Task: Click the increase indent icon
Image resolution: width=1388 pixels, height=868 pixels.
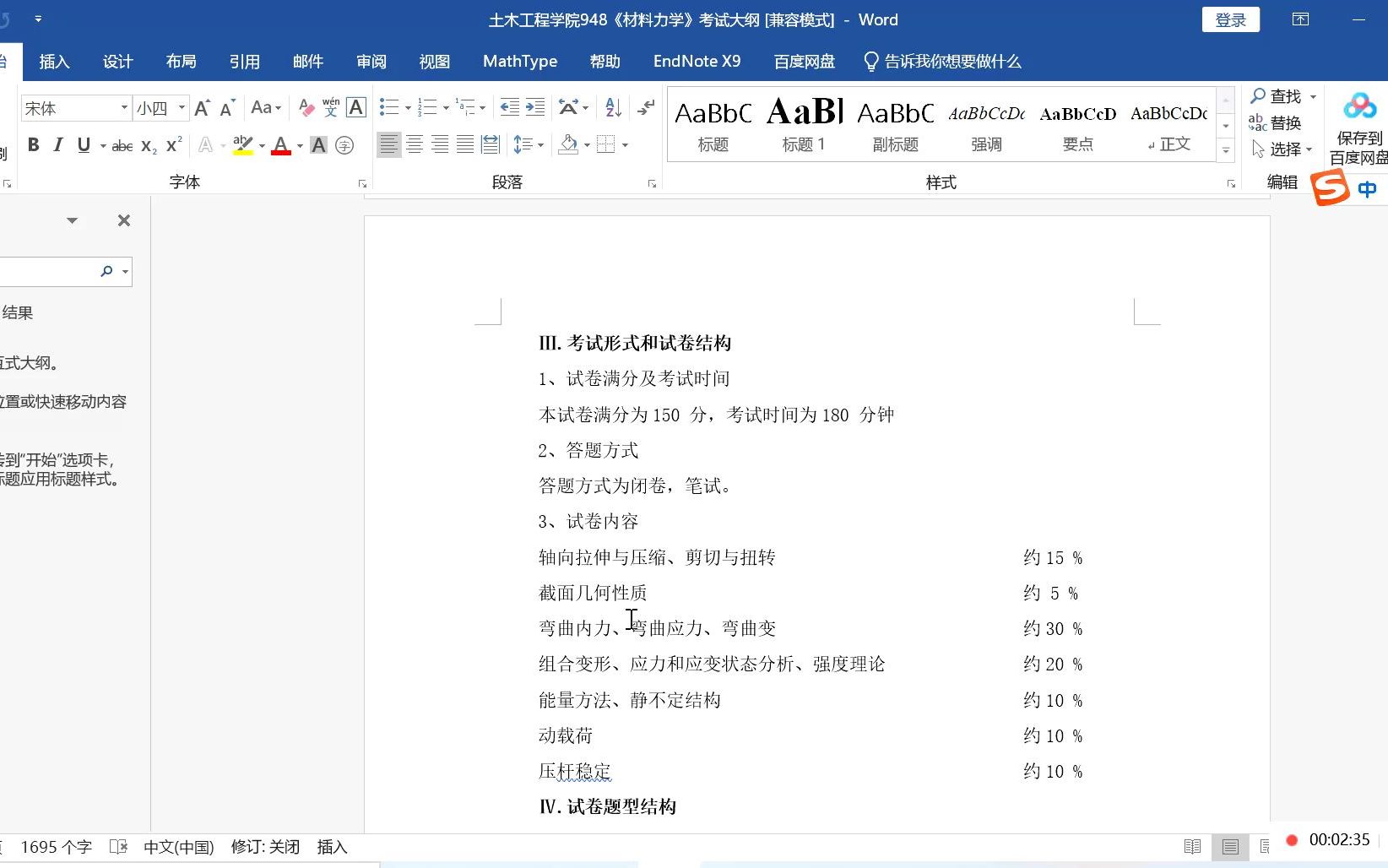Action: click(x=535, y=107)
